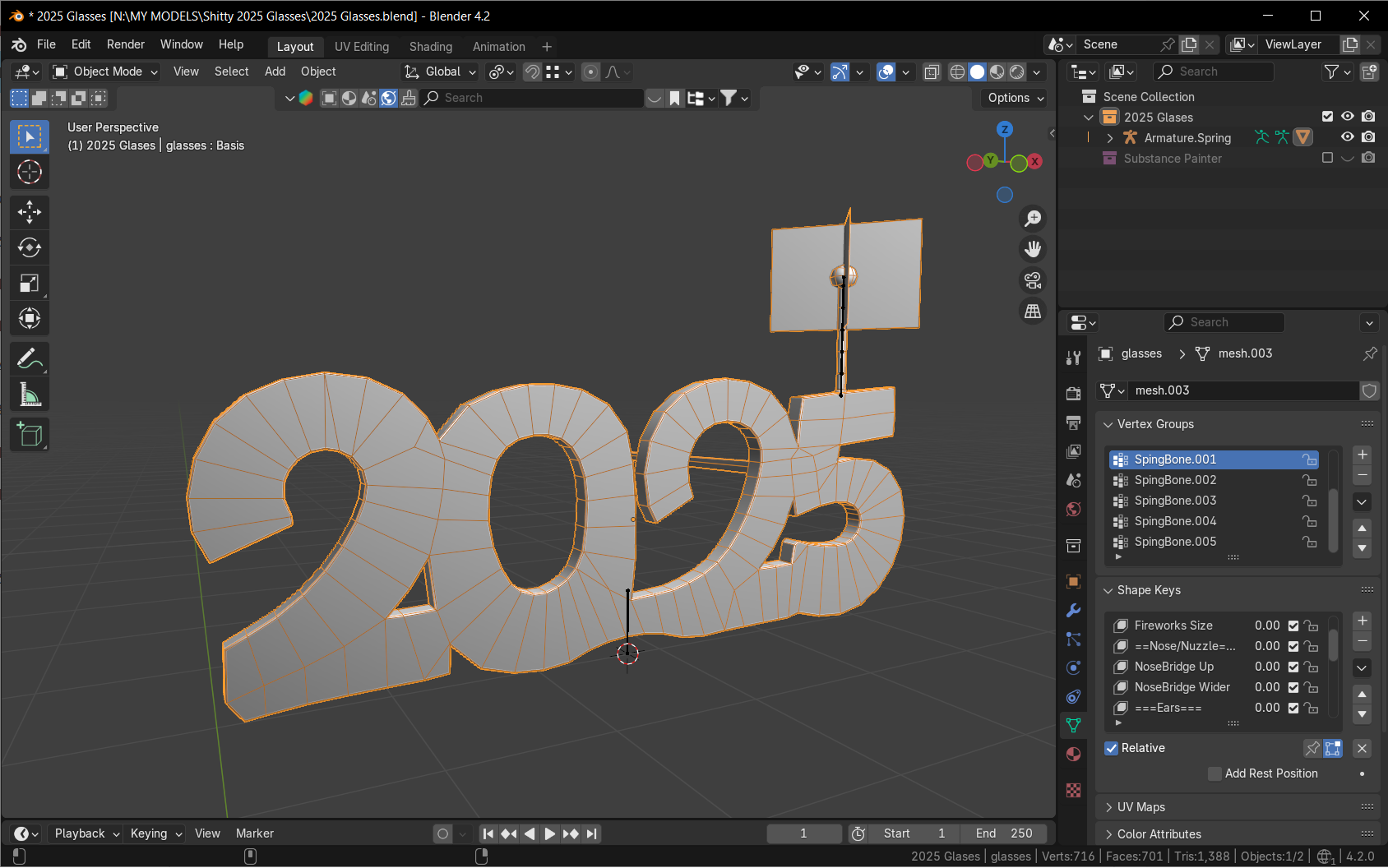1388x868 pixels.
Task: Activate the Transform tool
Action: pos(30,318)
